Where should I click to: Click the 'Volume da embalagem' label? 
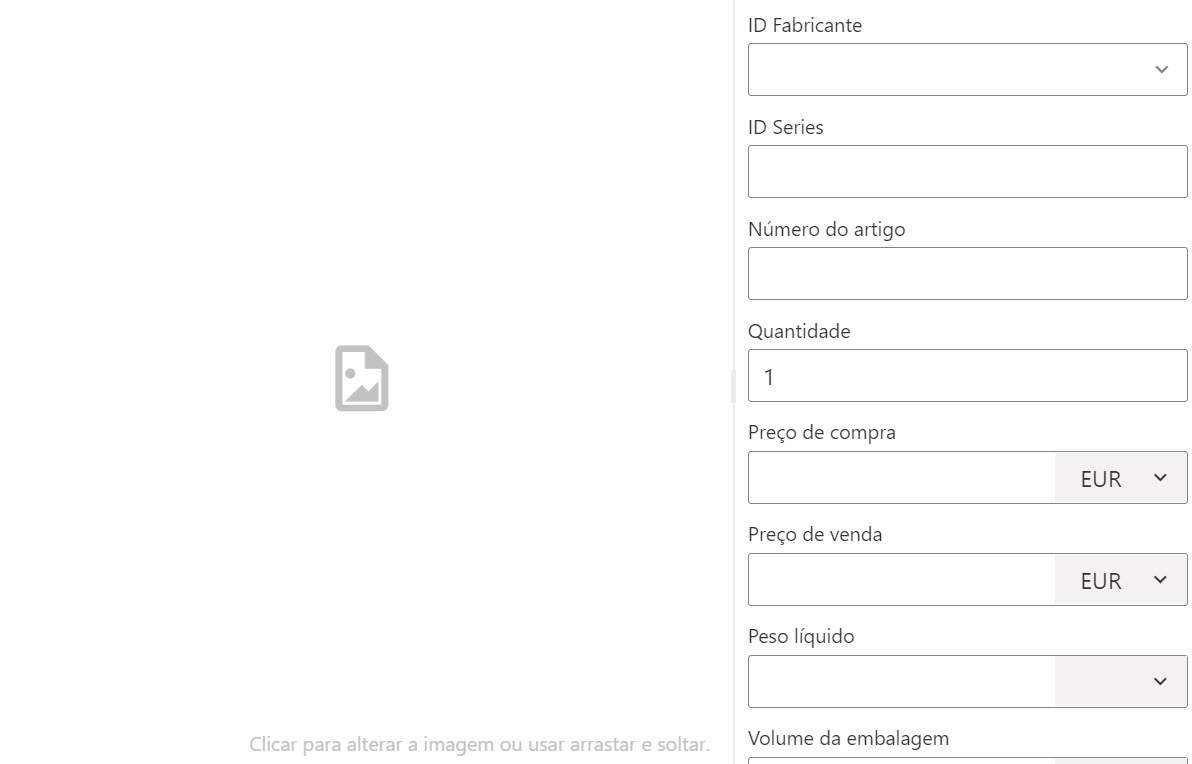(848, 738)
